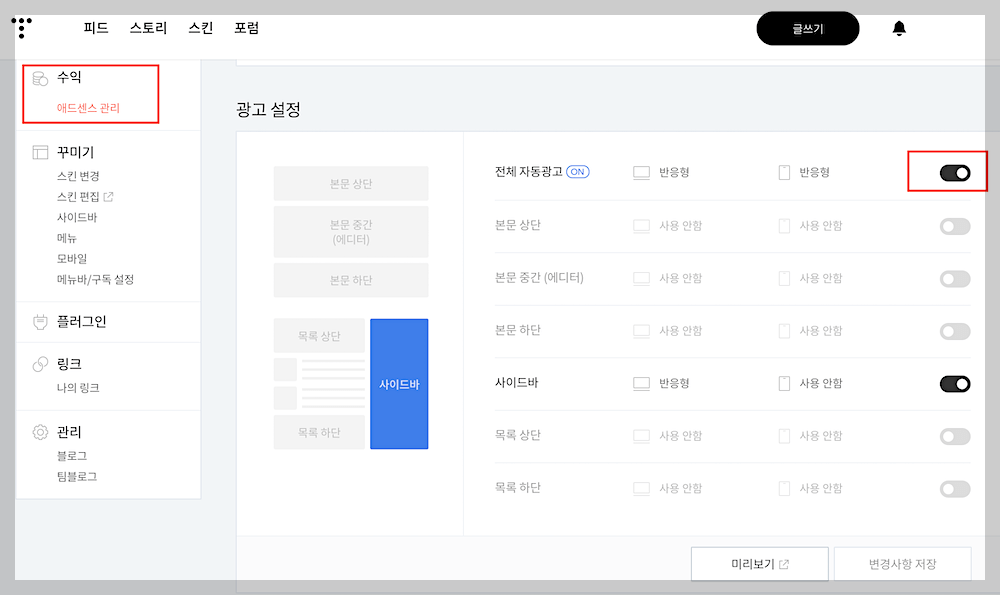1000x595 pixels.
Task: Click the 글쓰기 write button
Action: [x=808, y=28]
